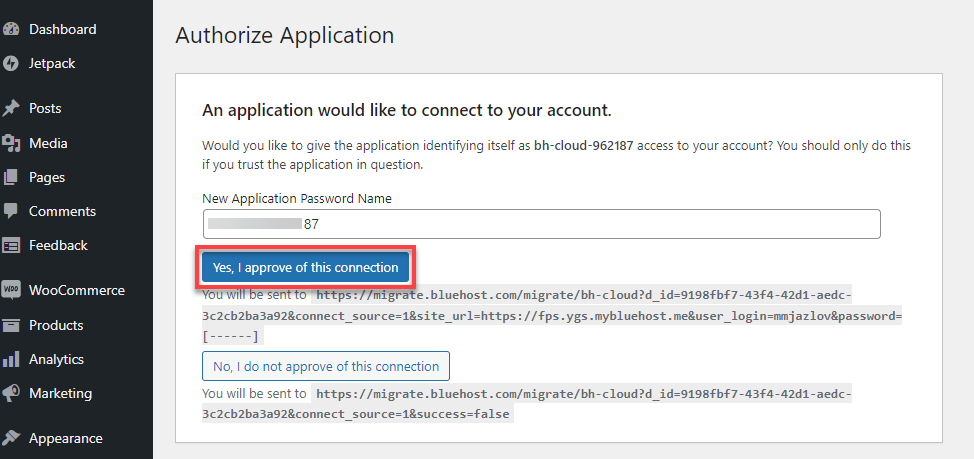Screen dimensions: 974x459
Task: Go to the Analytics menu item text
Action: tap(56, 359)
